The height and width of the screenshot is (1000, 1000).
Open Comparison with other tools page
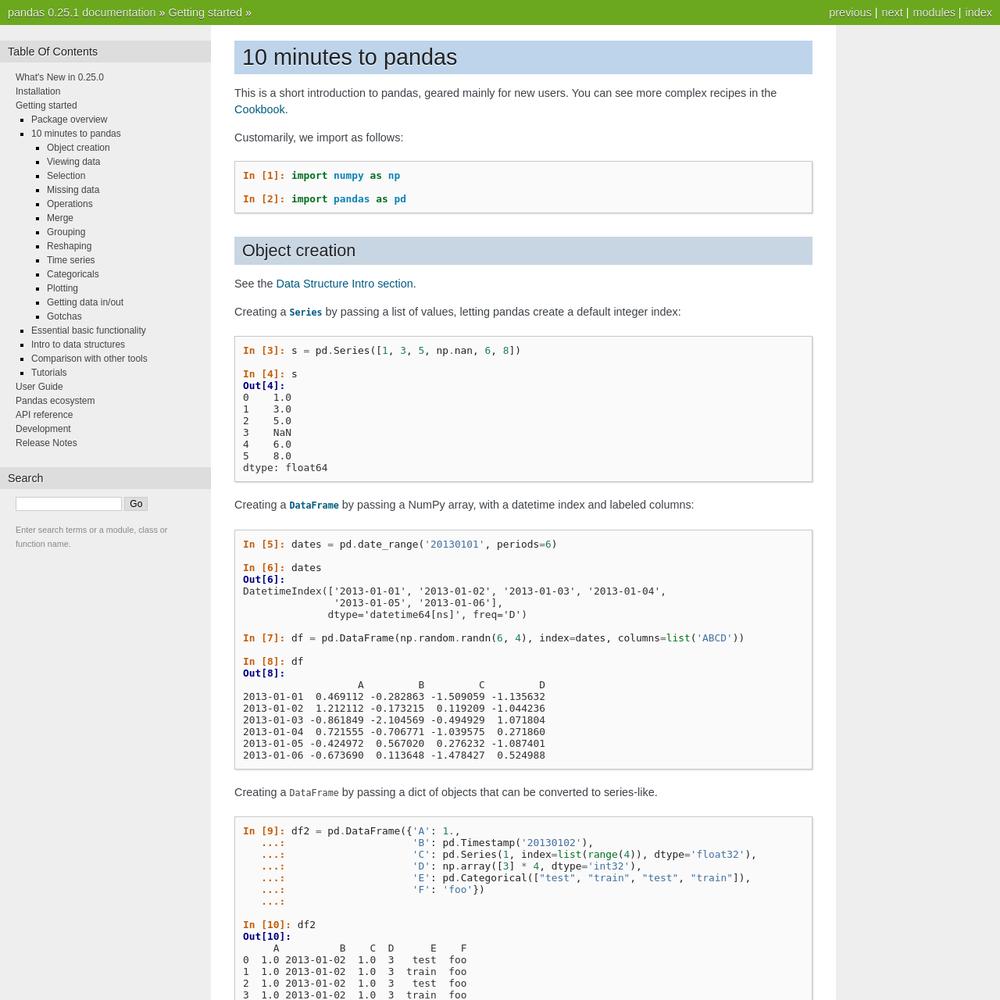[89, 358]
